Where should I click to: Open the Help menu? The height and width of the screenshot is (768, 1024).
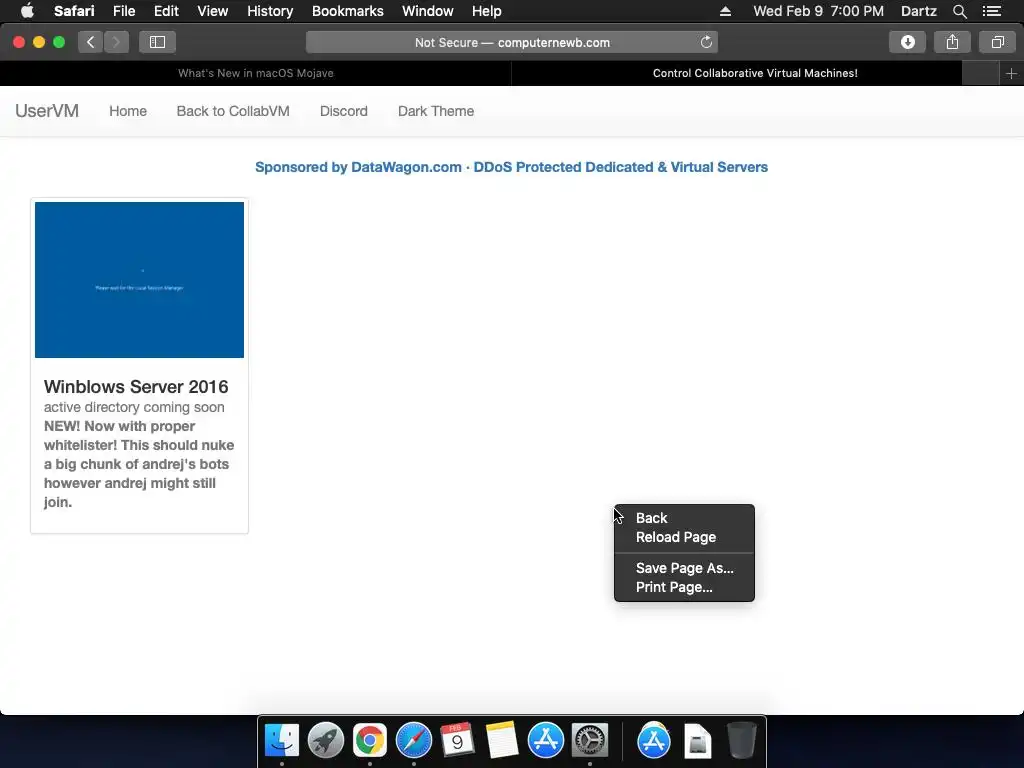(x=487, y=11)
